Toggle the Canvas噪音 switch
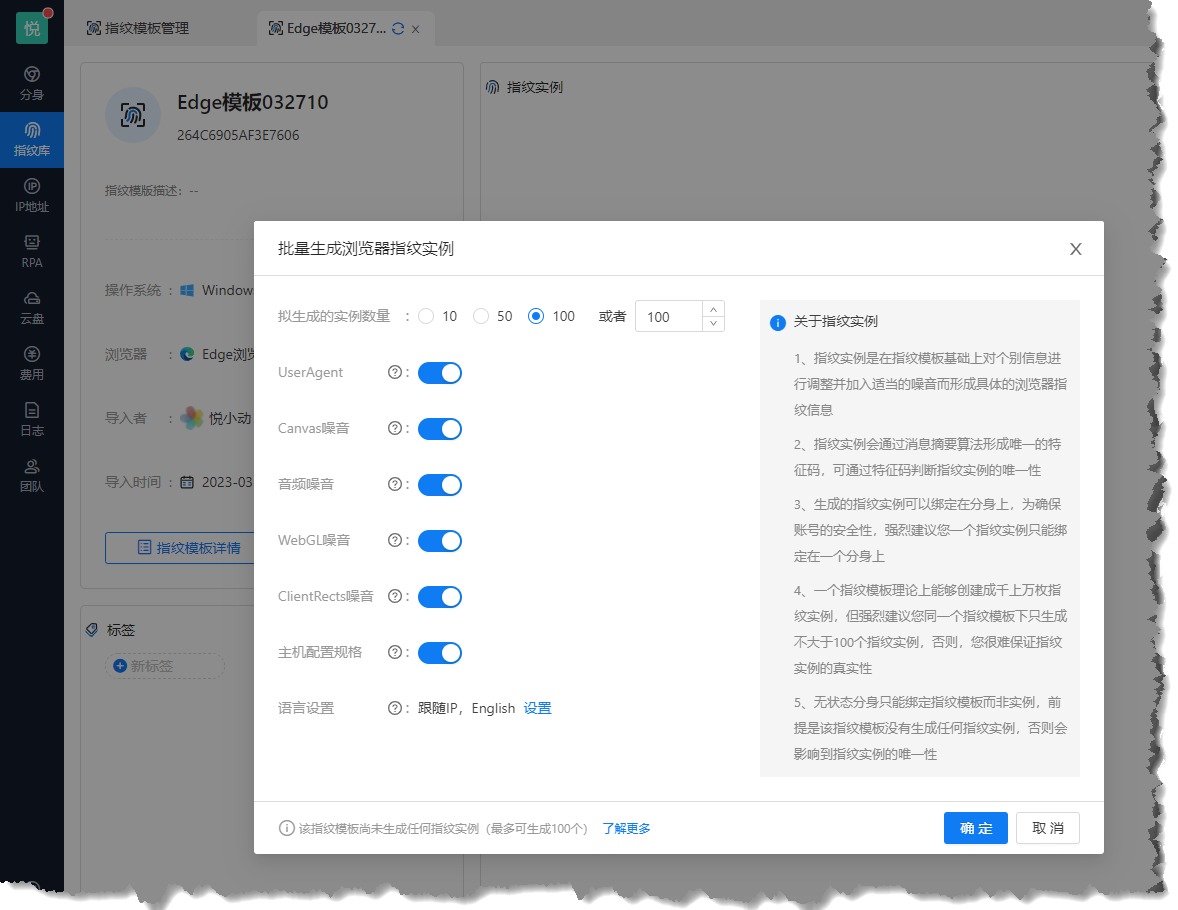 [439, 429]
